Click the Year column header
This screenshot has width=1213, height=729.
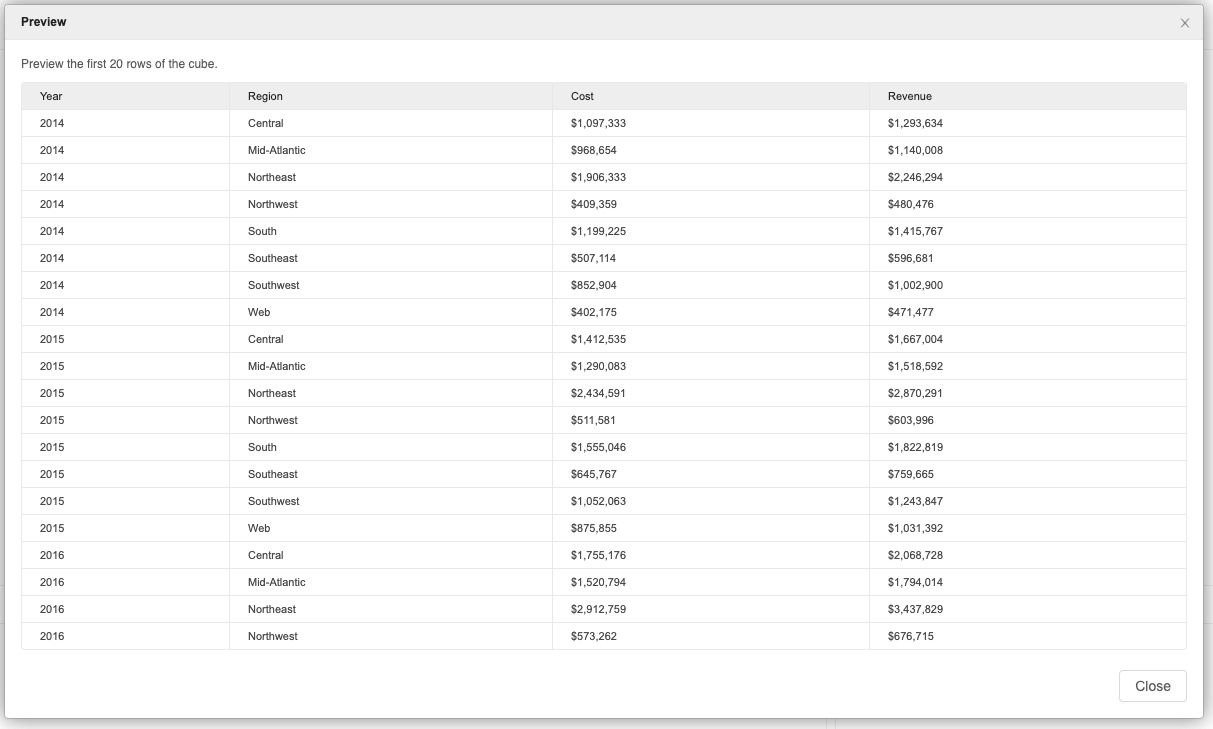[x=51, y=96]
